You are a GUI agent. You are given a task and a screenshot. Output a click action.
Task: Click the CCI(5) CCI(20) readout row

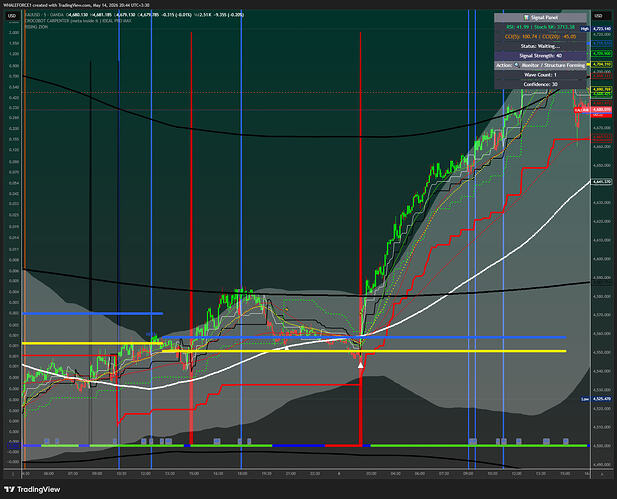pos(540,37)
